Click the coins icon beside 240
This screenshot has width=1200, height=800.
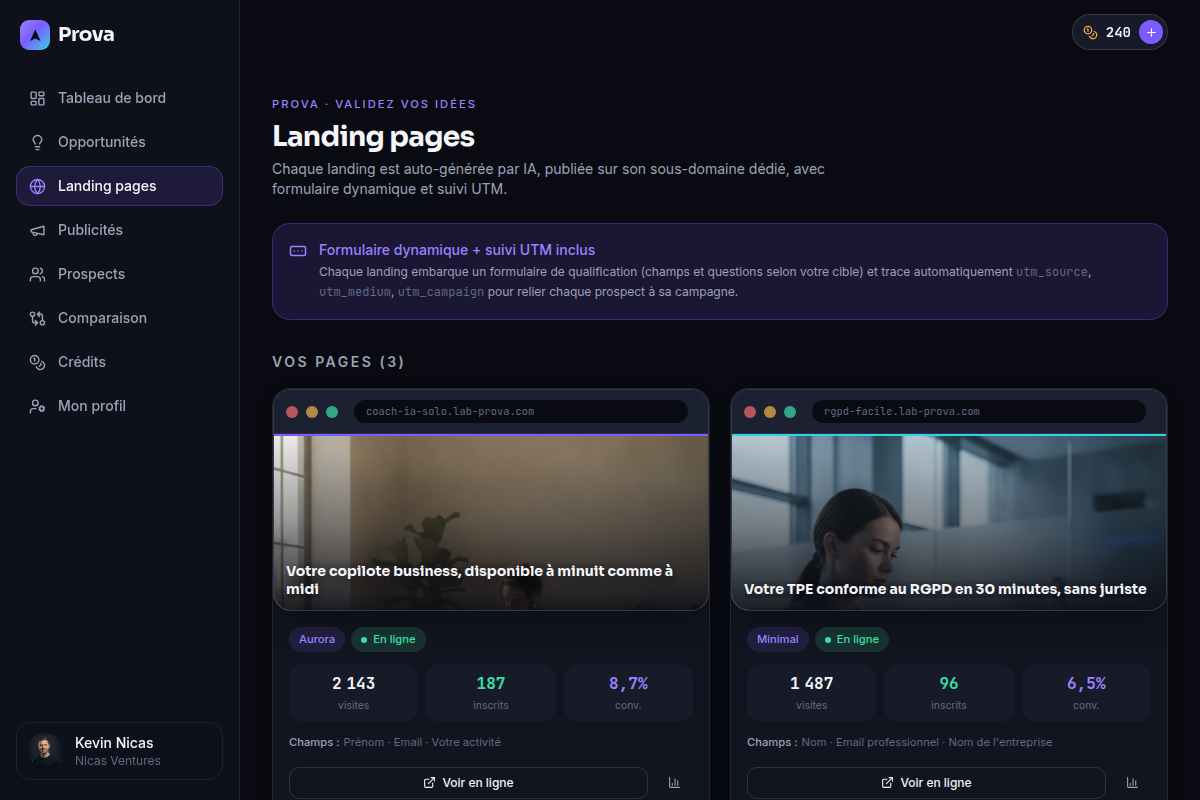(1090, 32)
